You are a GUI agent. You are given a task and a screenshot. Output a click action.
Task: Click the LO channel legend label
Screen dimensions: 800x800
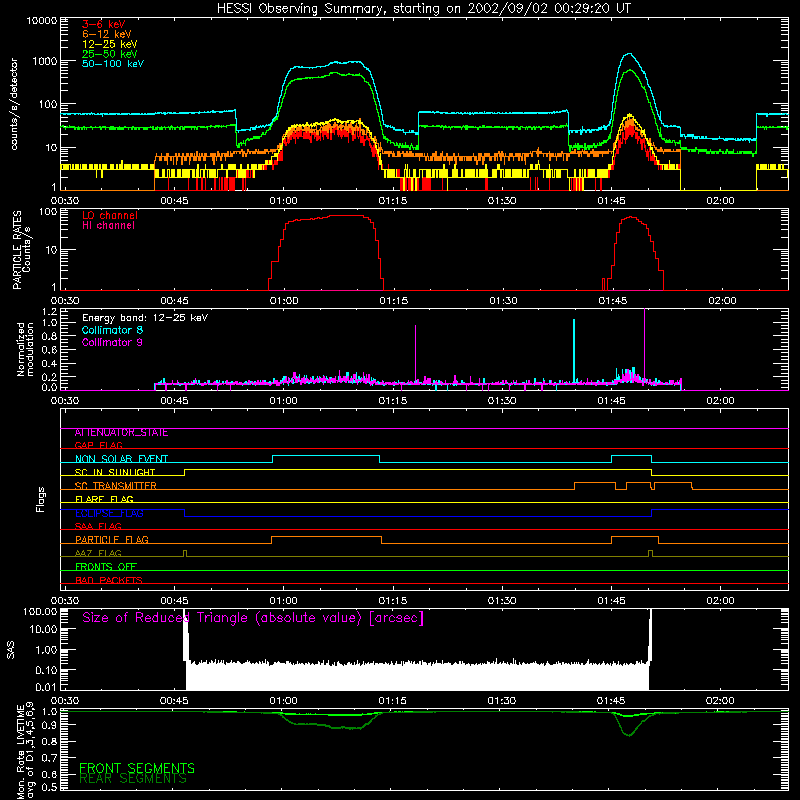pos(110,215)
